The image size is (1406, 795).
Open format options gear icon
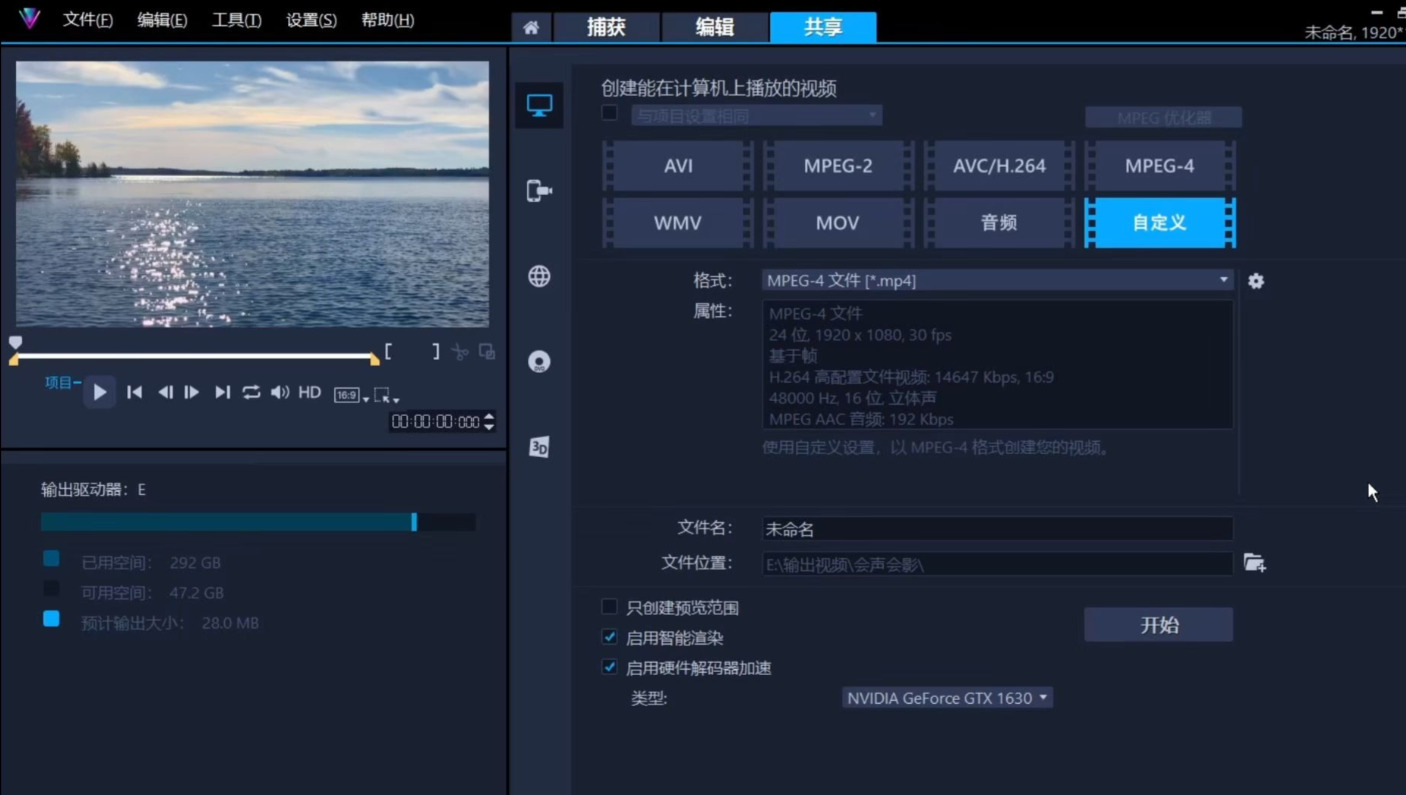(x=1256, y=281)
